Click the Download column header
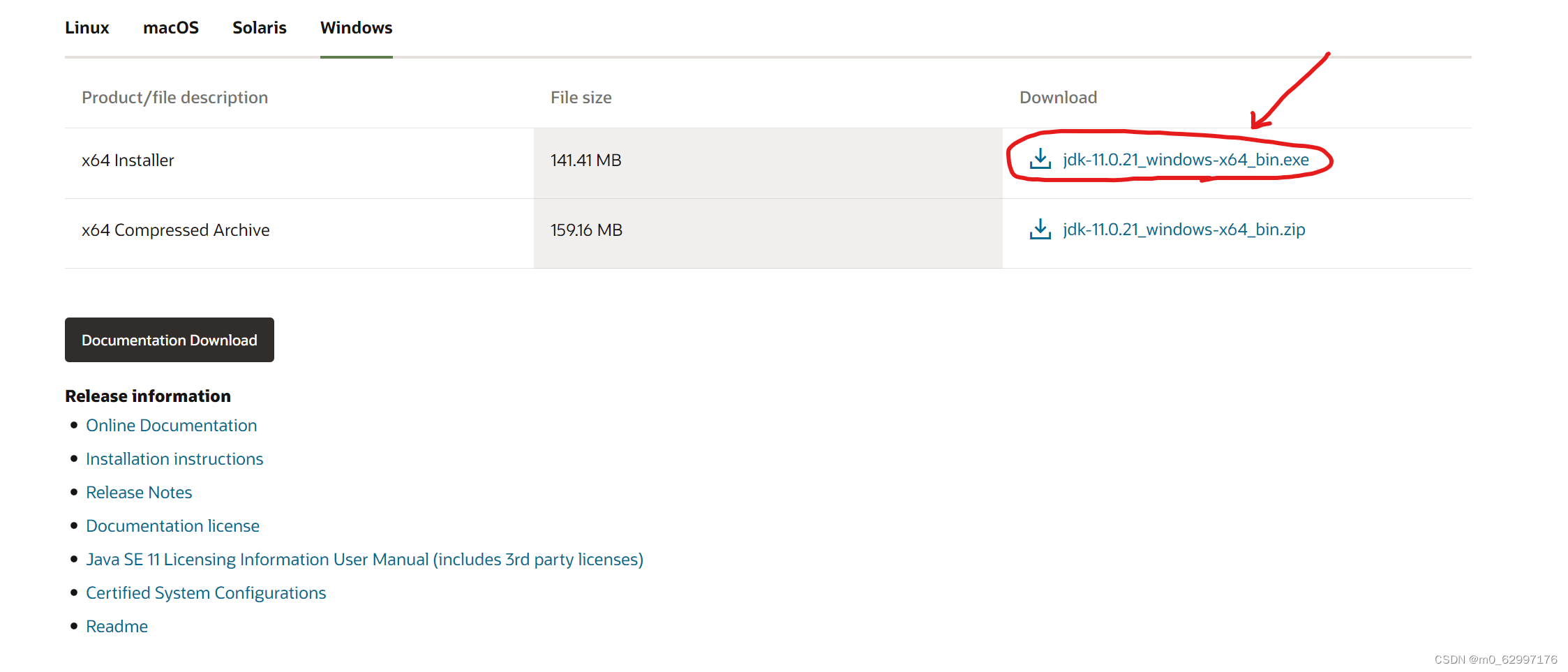The width and height of the screenshot is (1568, 672). (x=1058, y=97)
